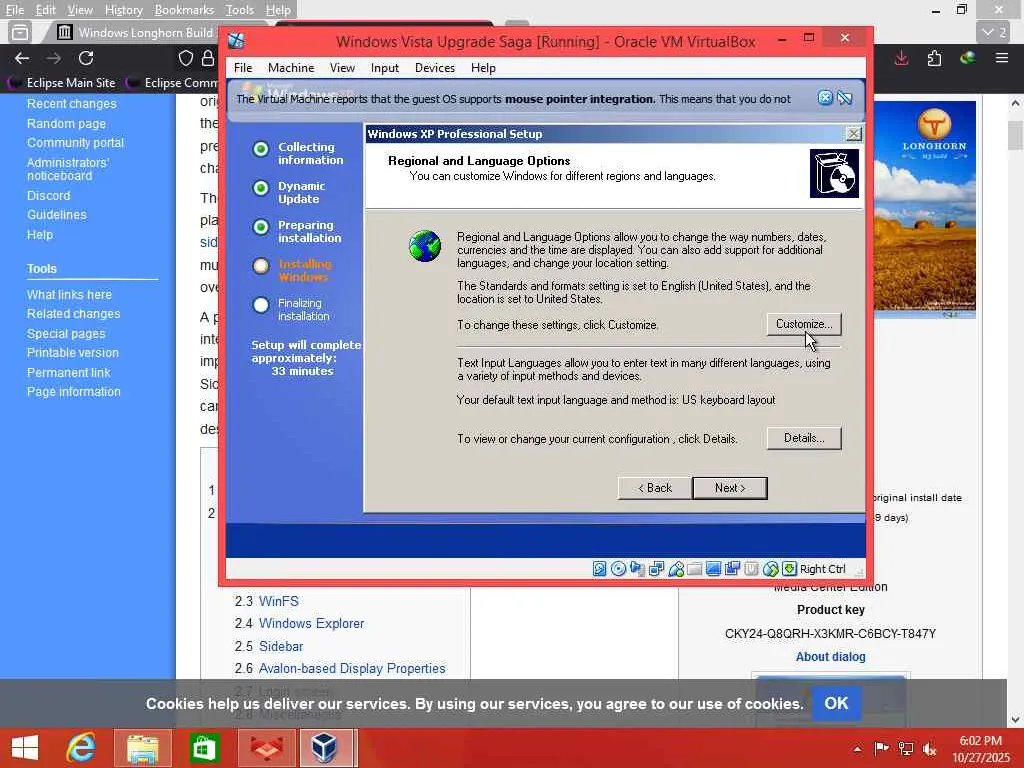Open VirtualBox View menu

click(x=342, y=68)
